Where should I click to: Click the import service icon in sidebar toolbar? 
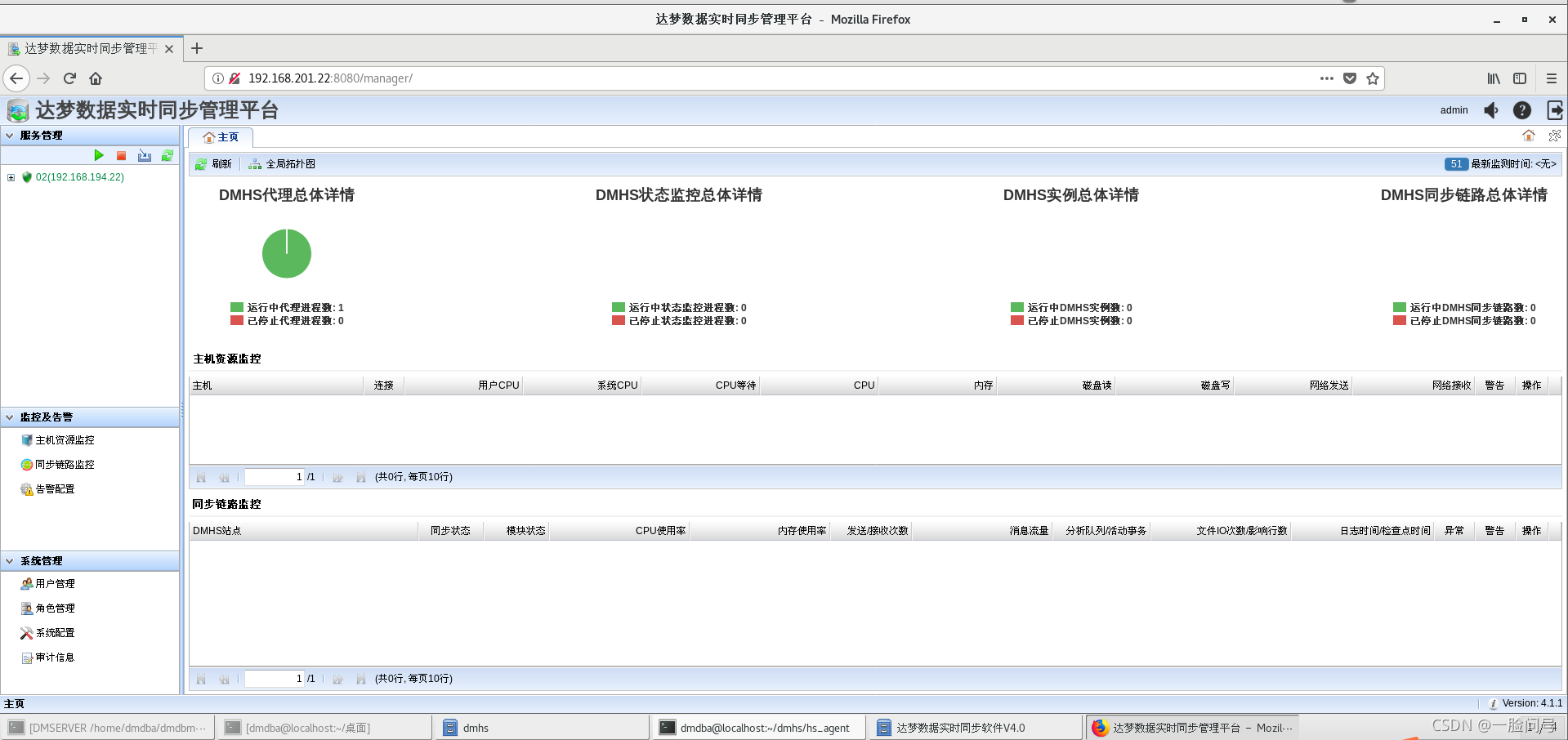(145, 155)
